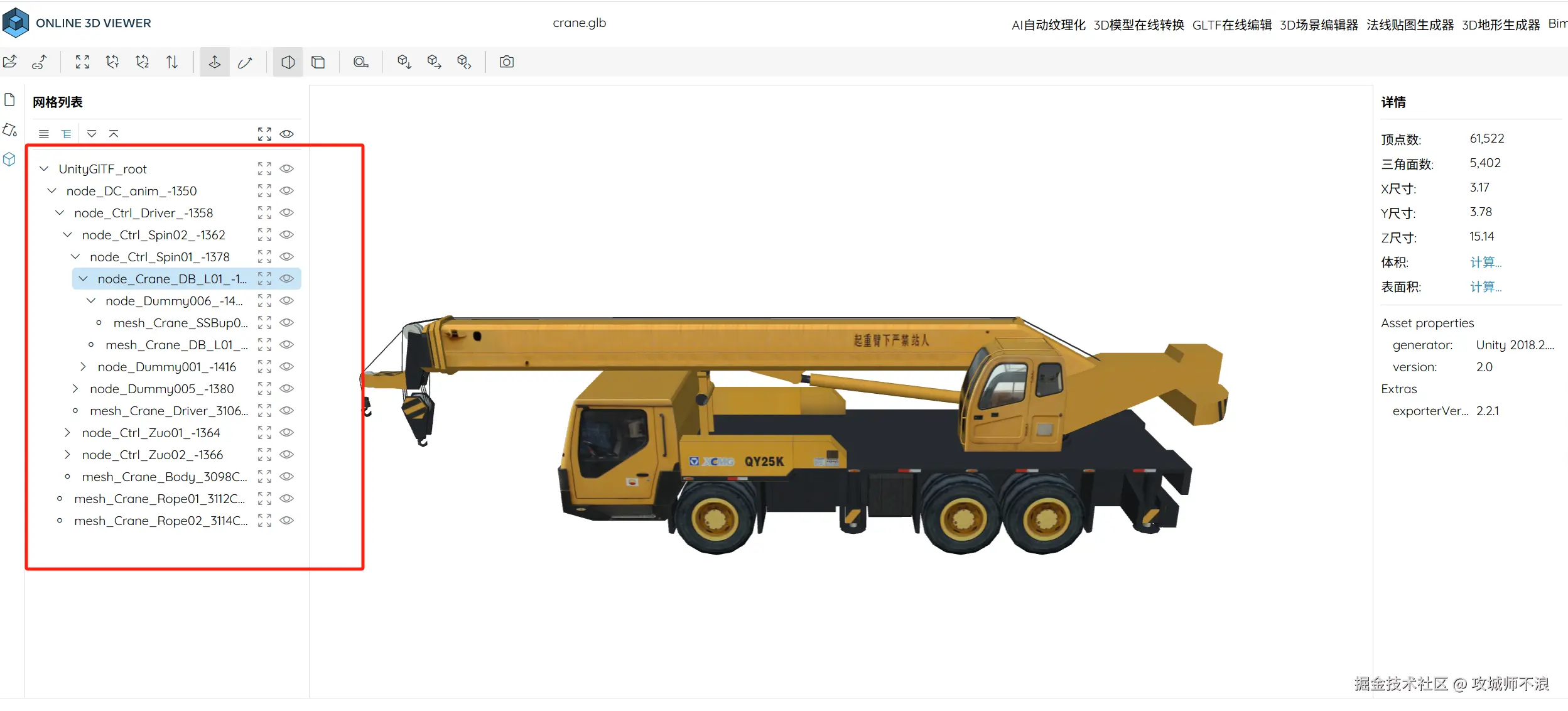1568x711 pixels.
Task: Open the GLTF在线编辑 menu item
Action: tap(1231, 24)
